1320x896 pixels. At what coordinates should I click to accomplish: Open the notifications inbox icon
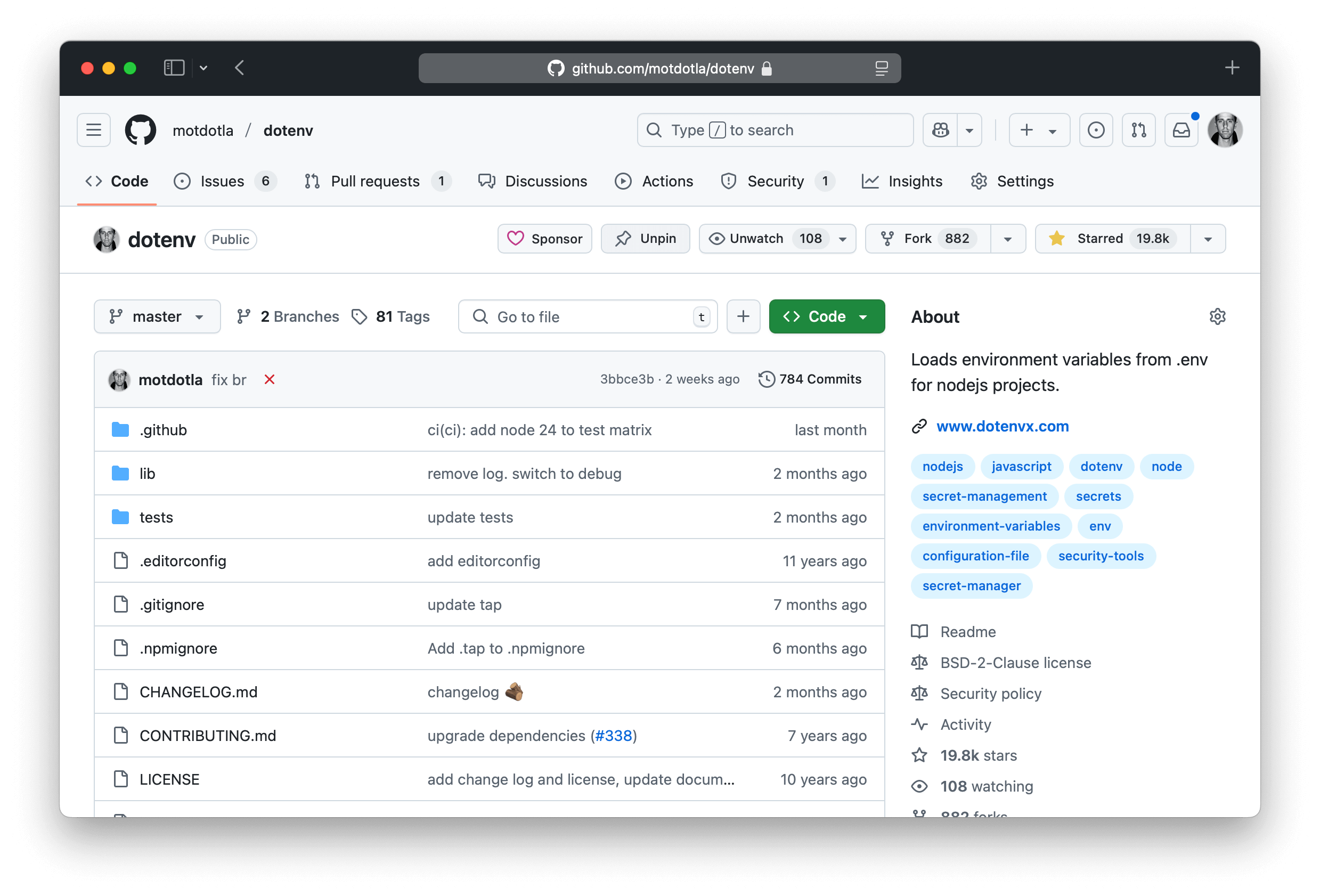(1182, 130)
